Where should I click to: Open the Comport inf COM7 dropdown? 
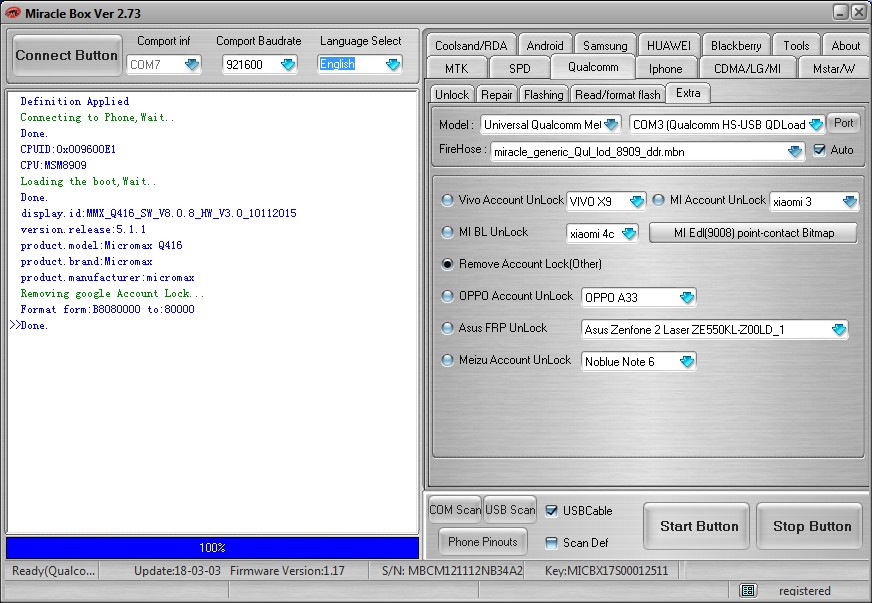tap(192, 65)
